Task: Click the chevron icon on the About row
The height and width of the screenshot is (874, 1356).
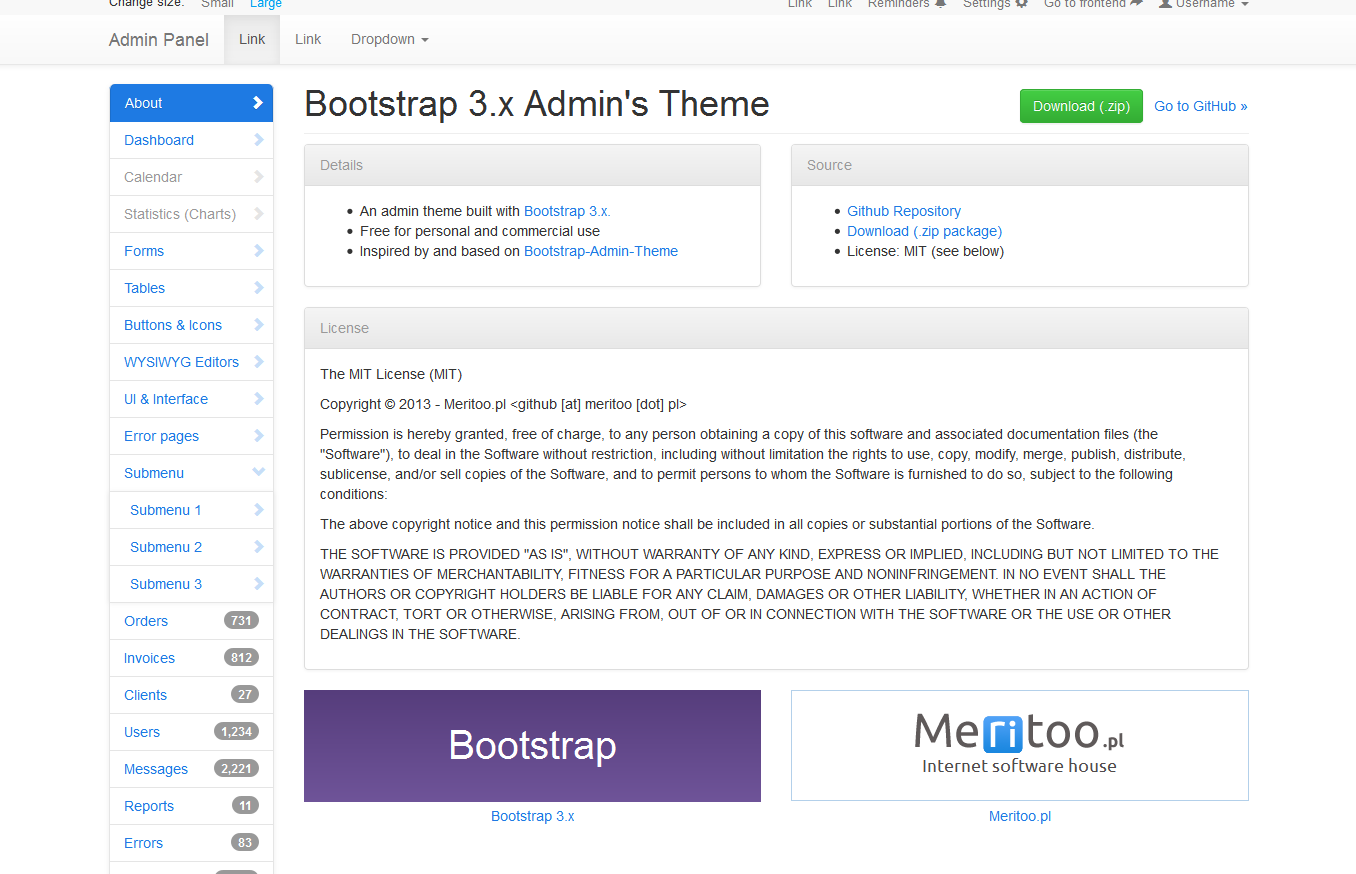Action: pyautogui.click(x=258, y=103)
